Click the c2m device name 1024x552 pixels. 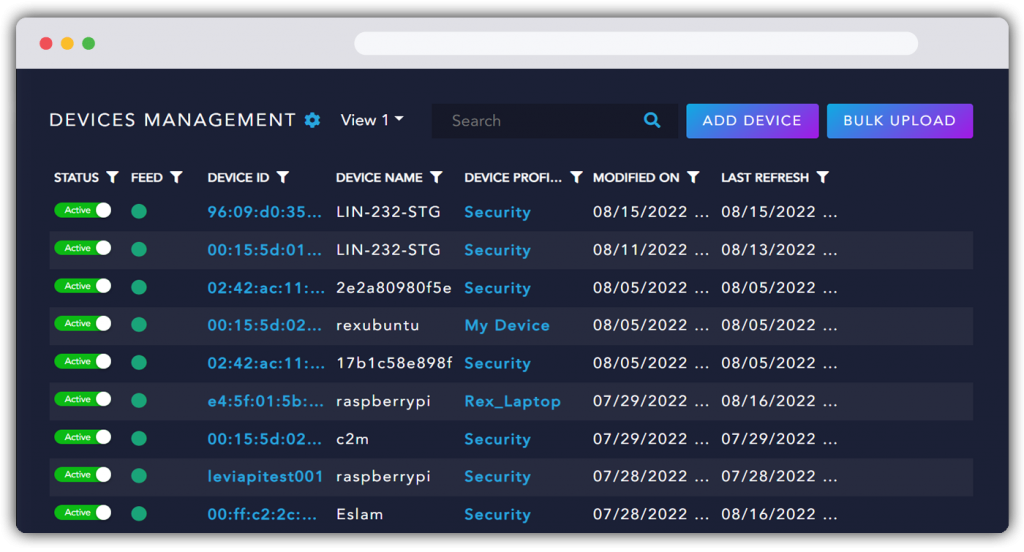pos(353,439)
